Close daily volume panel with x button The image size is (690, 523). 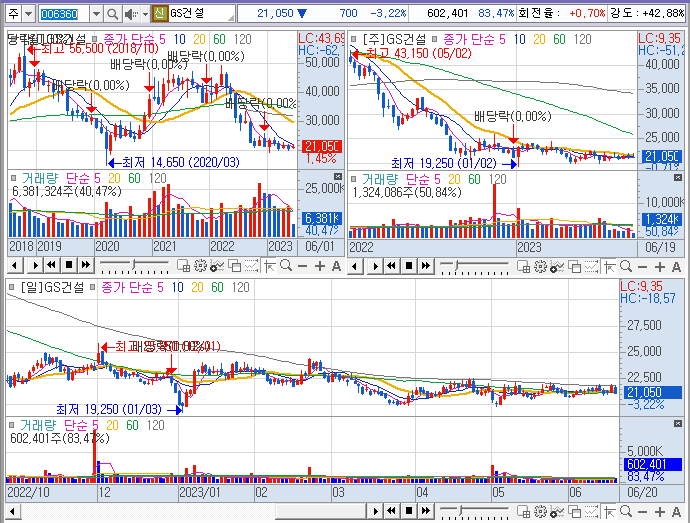click(678, 423)
